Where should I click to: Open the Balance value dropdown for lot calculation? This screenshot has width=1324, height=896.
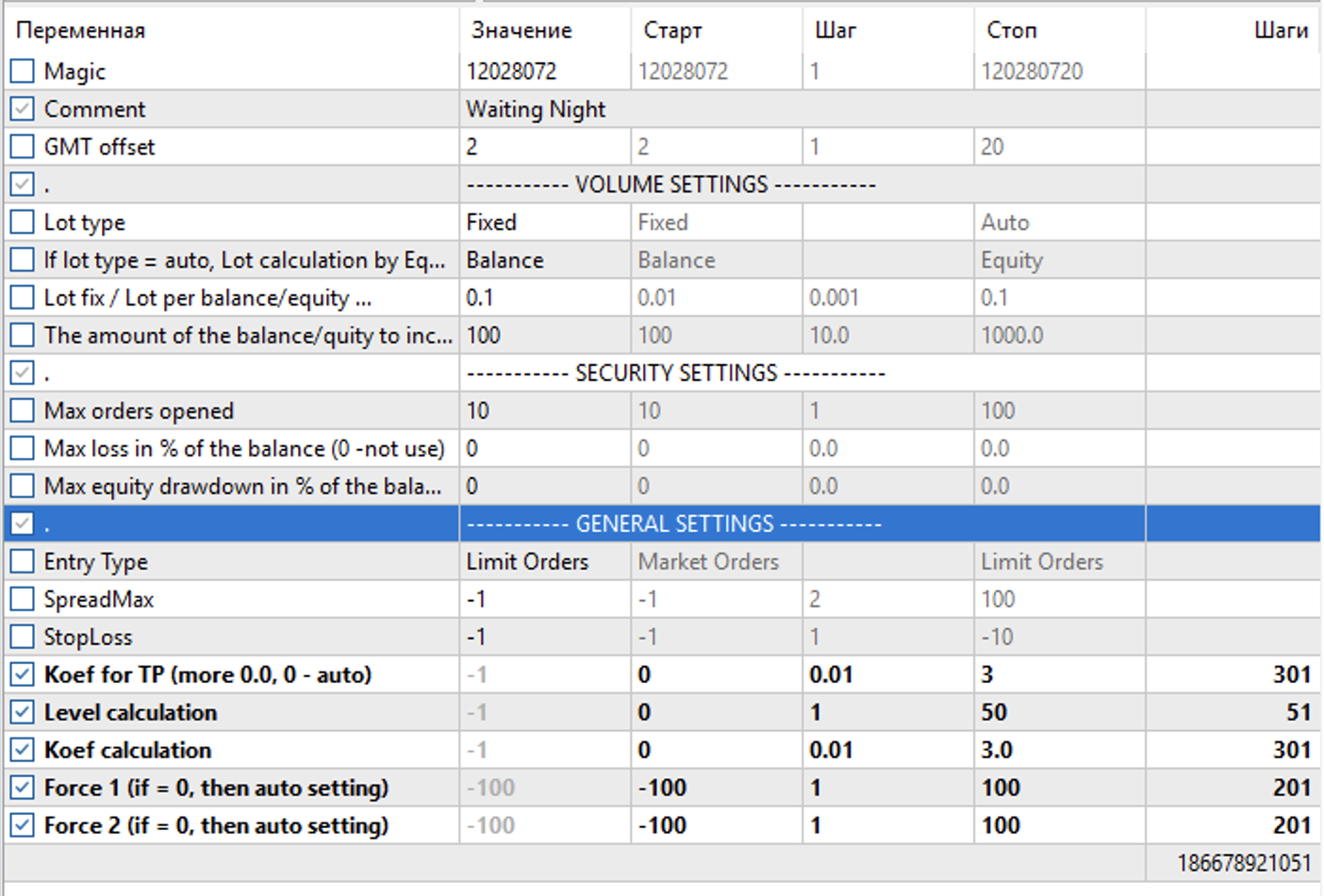545,259
